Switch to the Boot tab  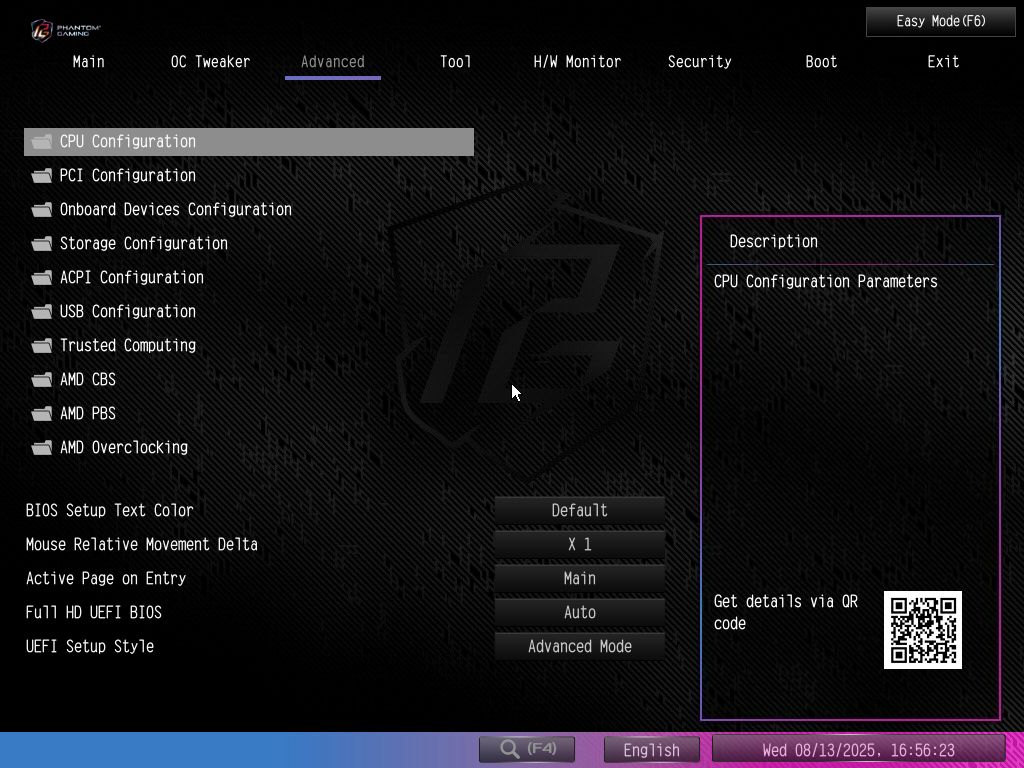point(821,62)
